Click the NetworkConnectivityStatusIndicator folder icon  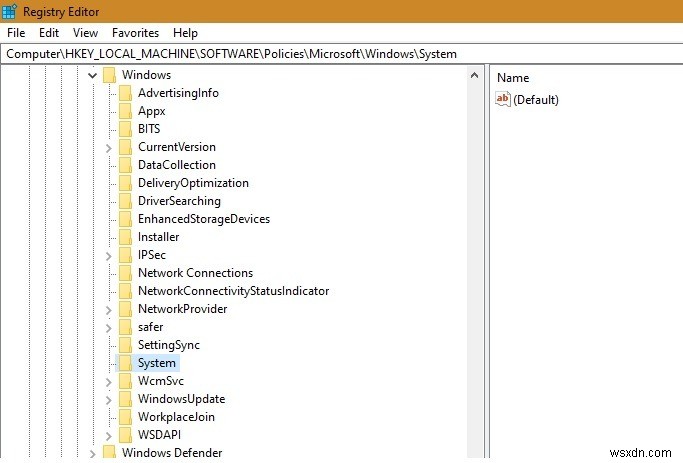(x=125, y=291)
